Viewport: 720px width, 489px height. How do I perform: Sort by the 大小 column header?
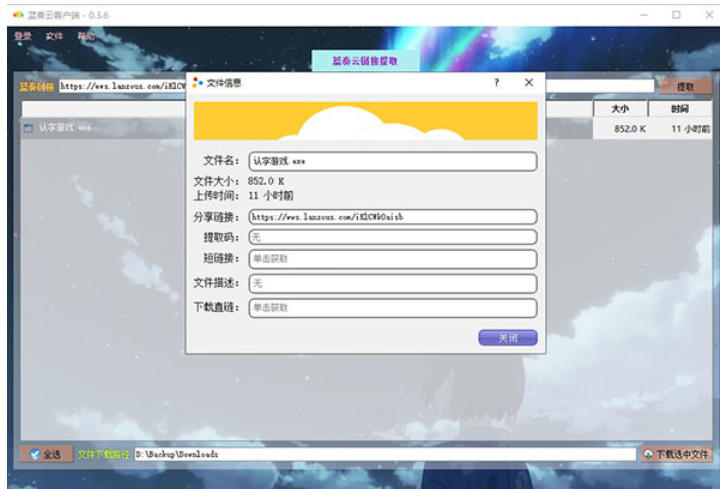[619, 109]
